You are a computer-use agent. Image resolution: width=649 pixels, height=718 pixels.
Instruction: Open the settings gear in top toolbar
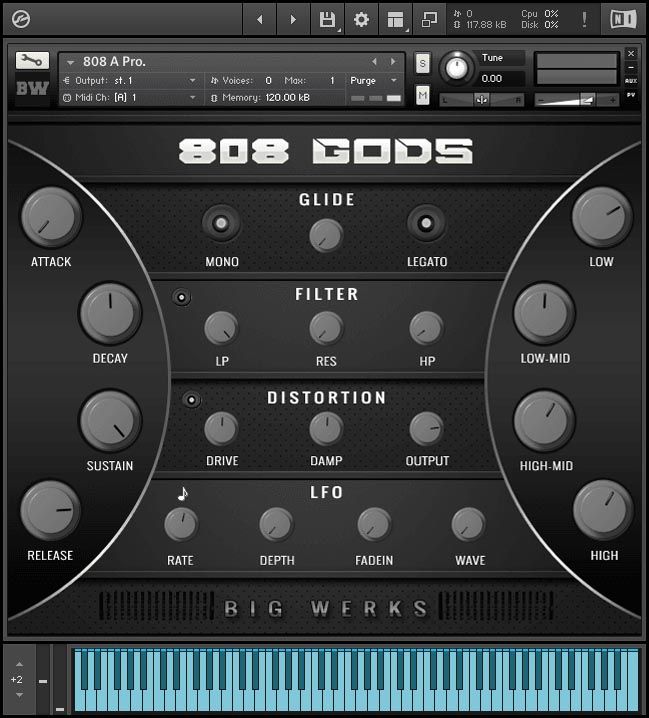361,19
